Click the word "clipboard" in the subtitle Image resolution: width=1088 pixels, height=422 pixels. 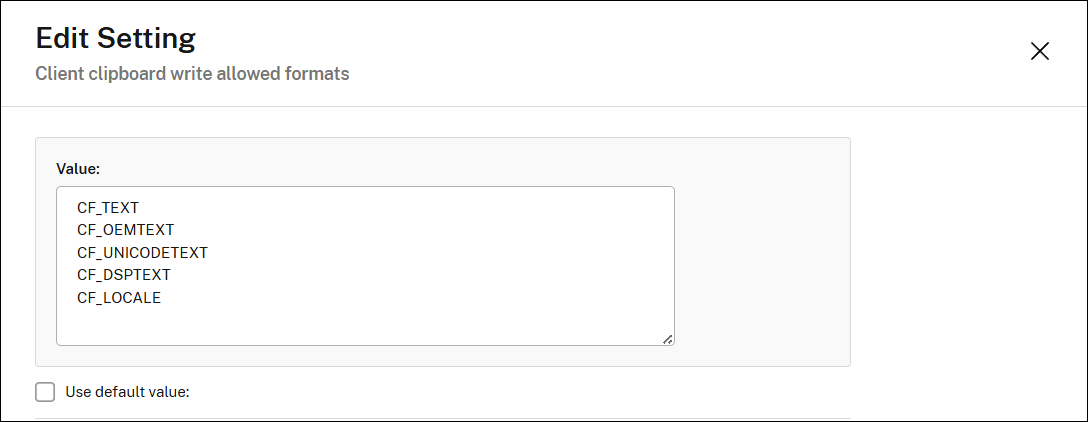click(136, 74)
